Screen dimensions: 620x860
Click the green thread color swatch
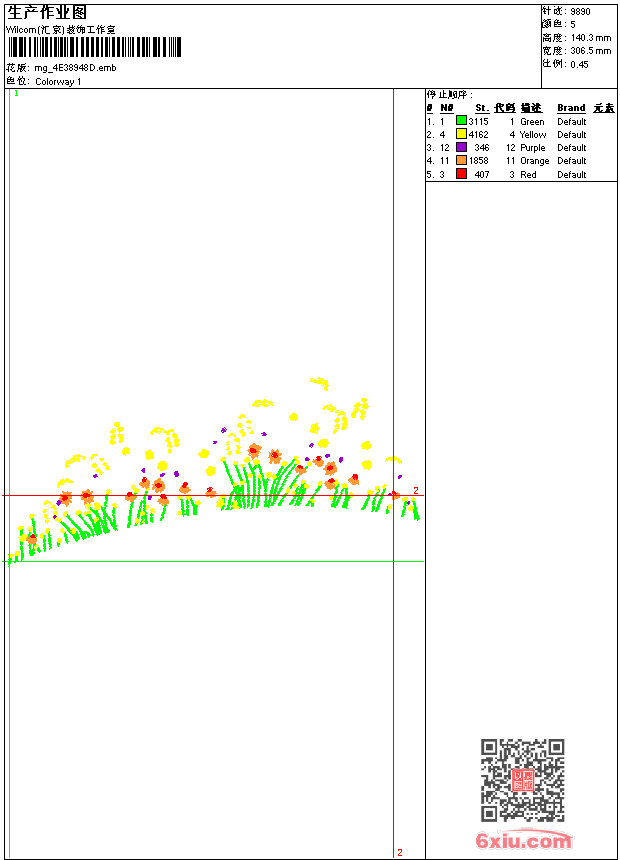[461, 121]
